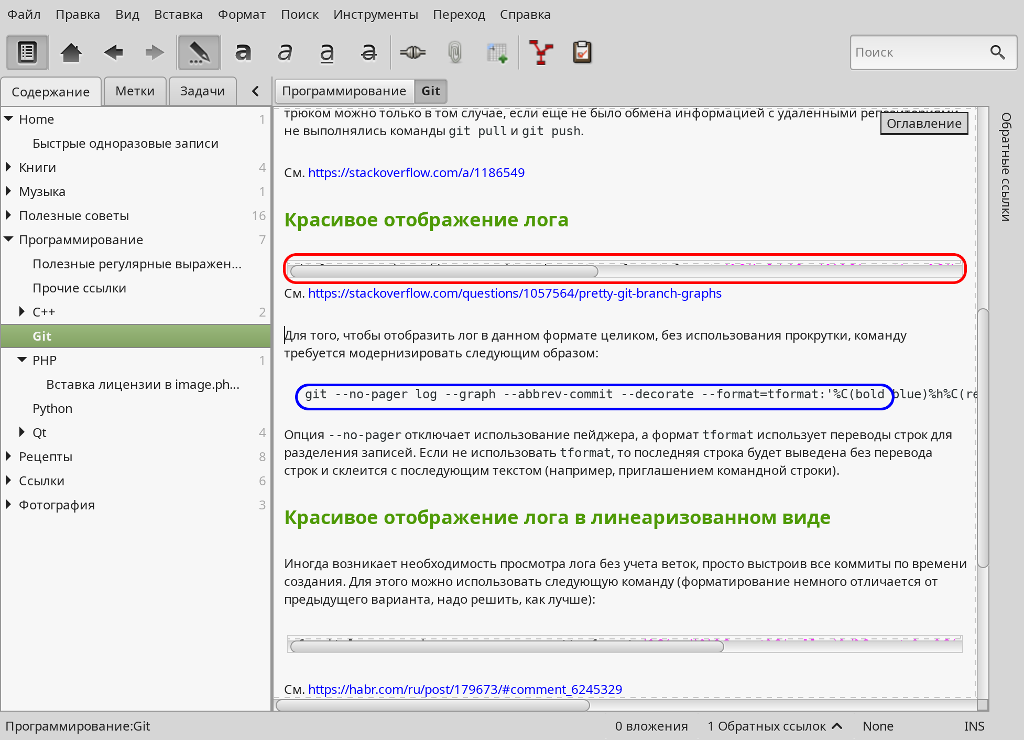Click 0 вложения in status bar

(x=651, y=726)
